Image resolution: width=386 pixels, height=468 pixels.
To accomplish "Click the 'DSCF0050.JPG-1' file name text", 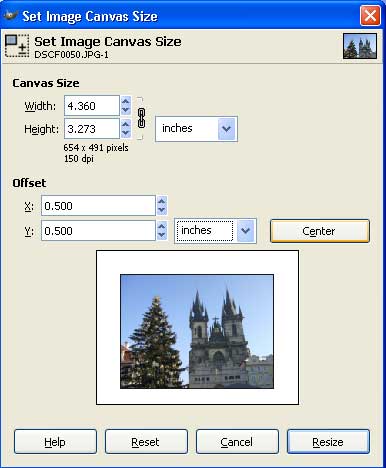I will 71,55.
